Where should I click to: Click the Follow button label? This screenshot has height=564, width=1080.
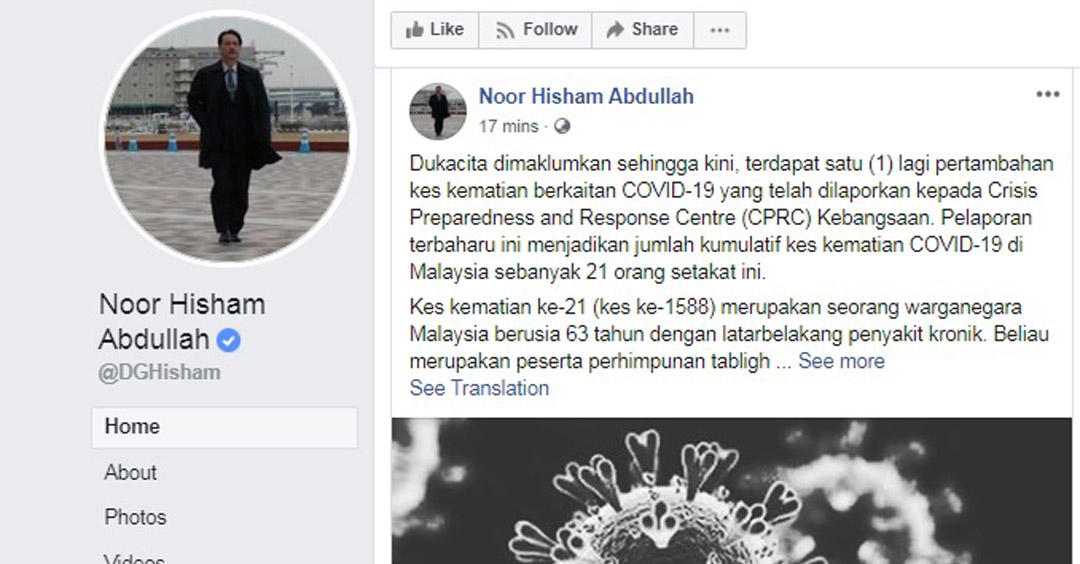point(550,30)
